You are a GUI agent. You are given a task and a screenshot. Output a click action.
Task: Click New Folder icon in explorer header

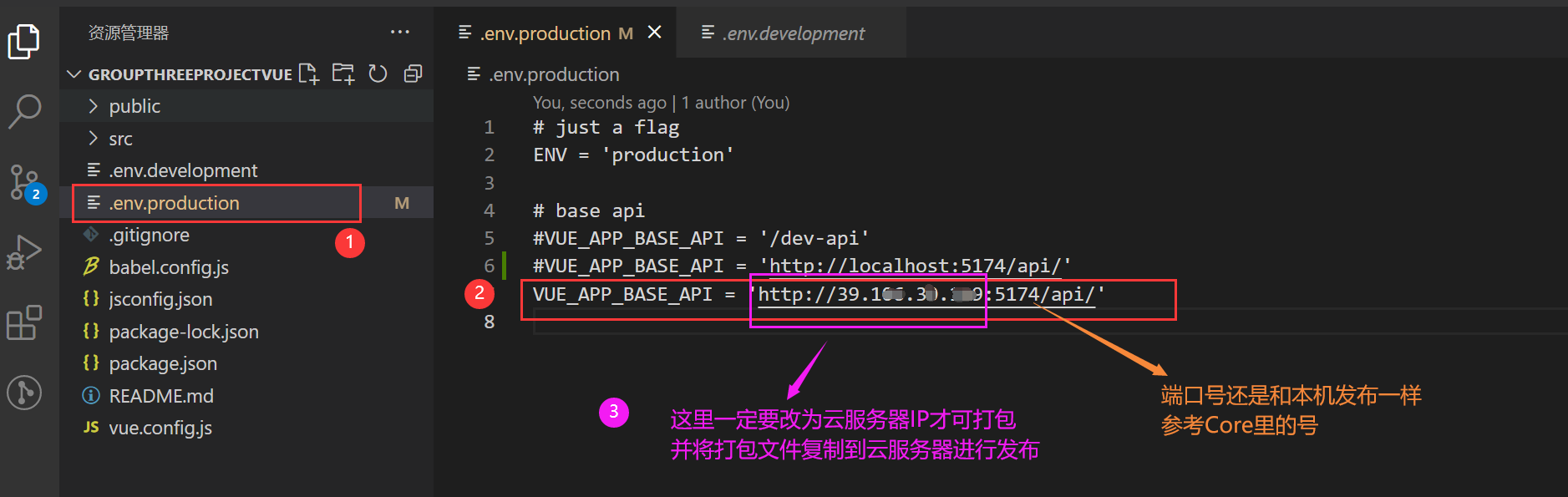[x=343, y=74]
